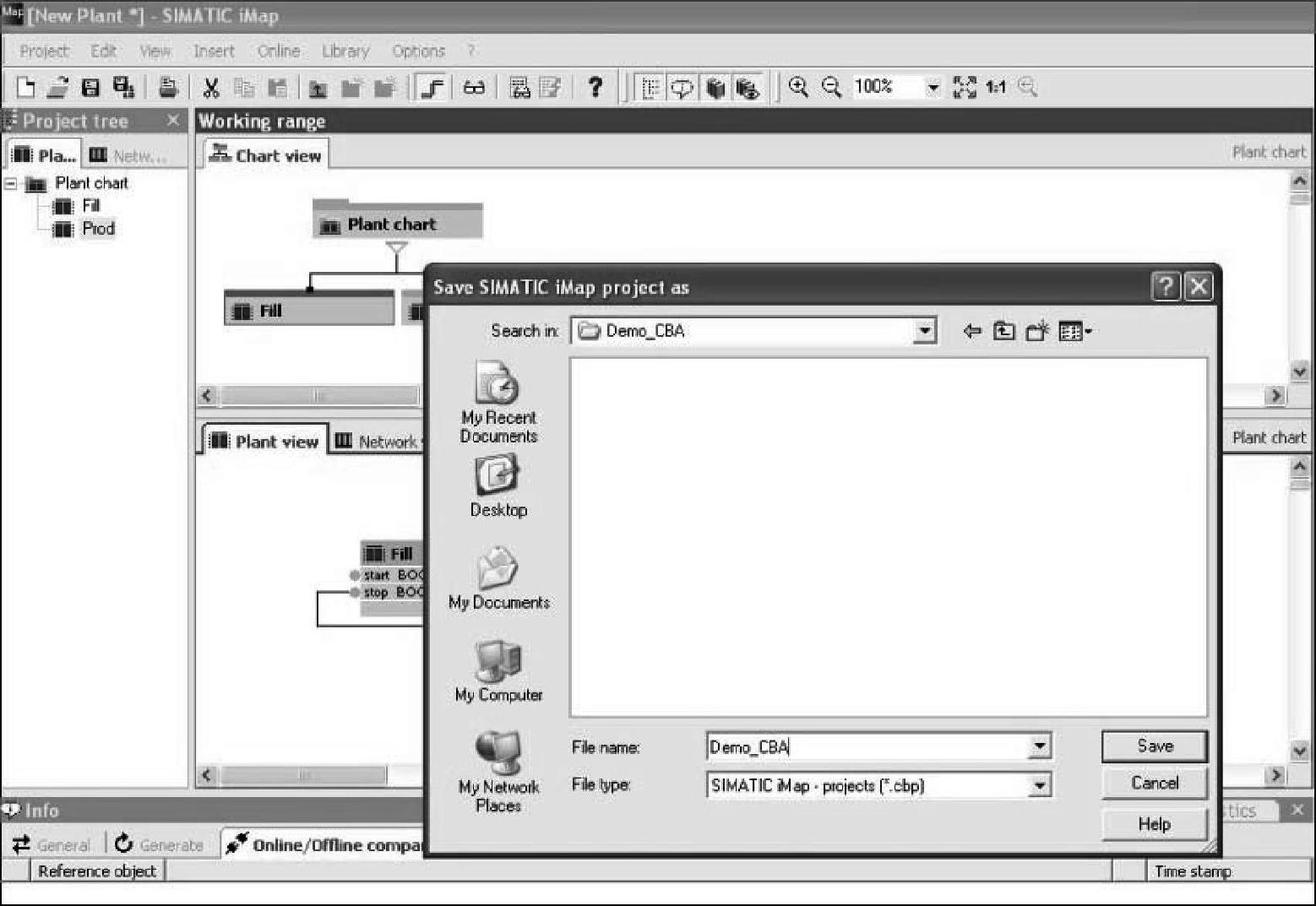
Task: Go to My Recent Documents
Action: tap(498, 402)
